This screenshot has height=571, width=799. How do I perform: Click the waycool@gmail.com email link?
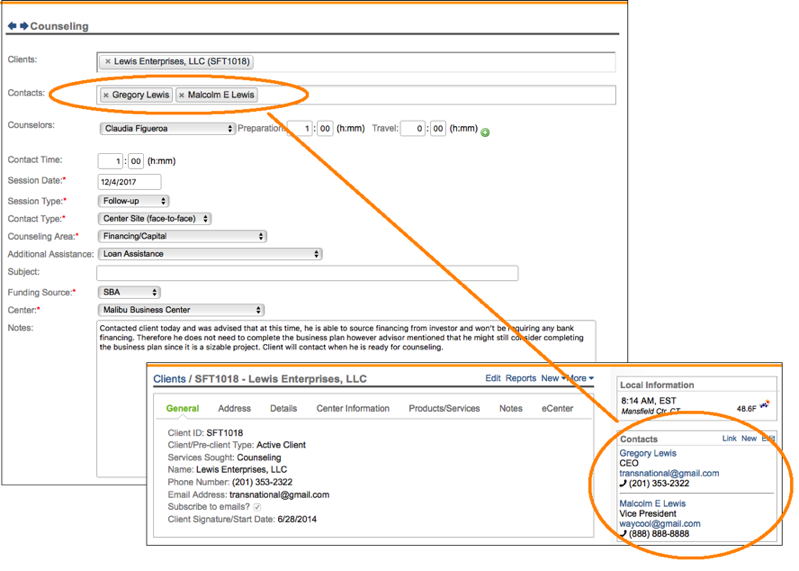tap(660, 523)
